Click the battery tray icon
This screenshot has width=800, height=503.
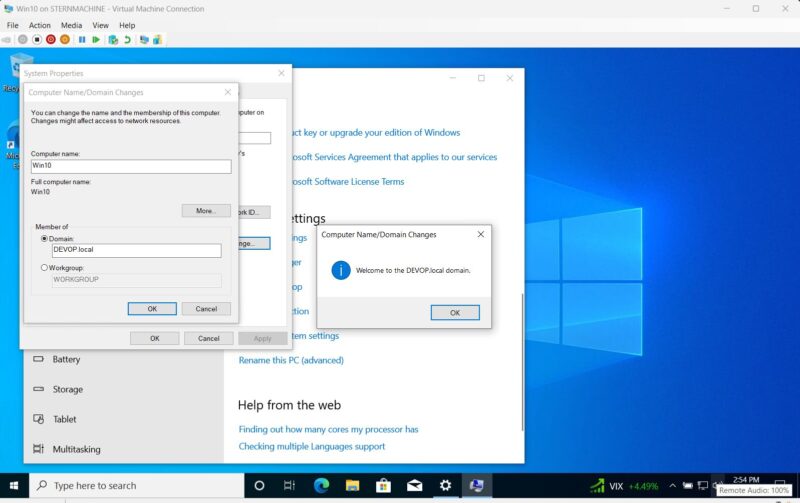point(688,486)
